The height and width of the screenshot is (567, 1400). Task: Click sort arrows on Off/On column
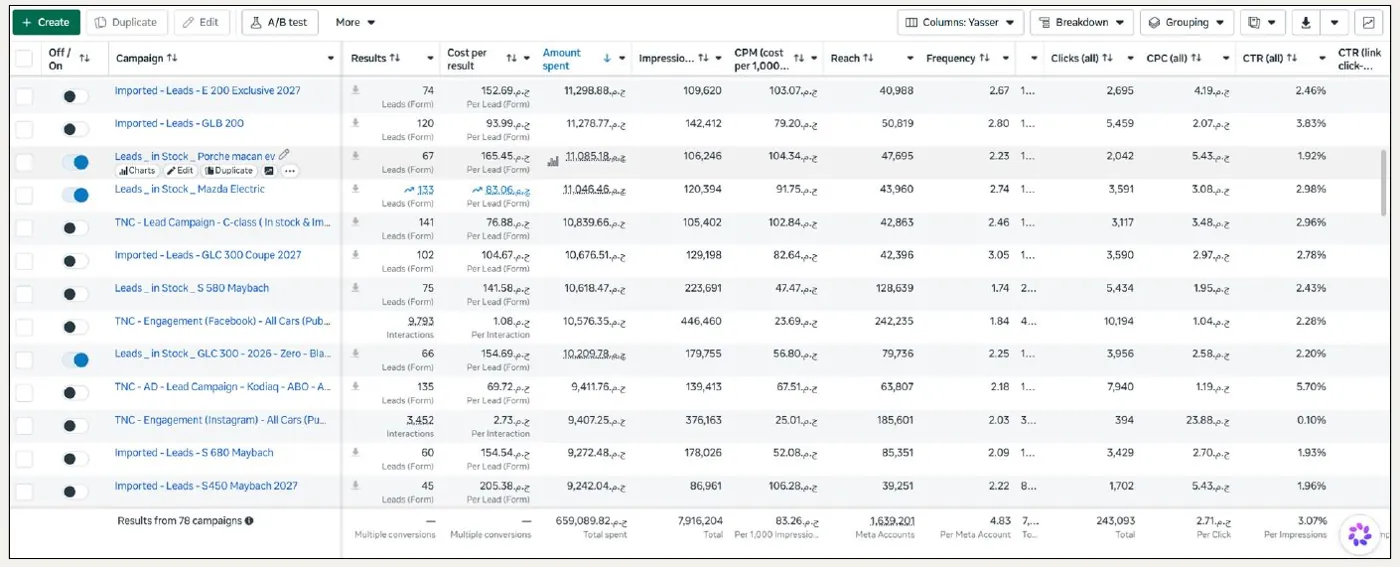coord(84,58)
